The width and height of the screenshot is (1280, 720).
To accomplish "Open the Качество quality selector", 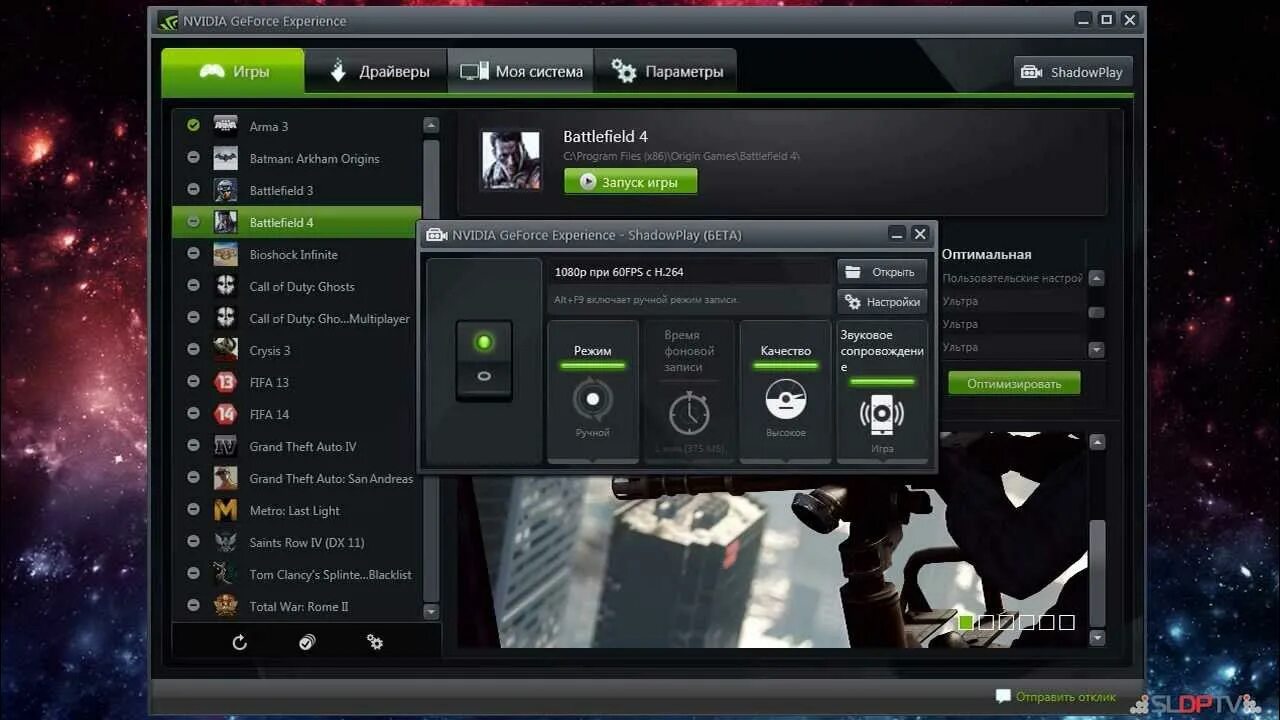I will pos(785,391).
